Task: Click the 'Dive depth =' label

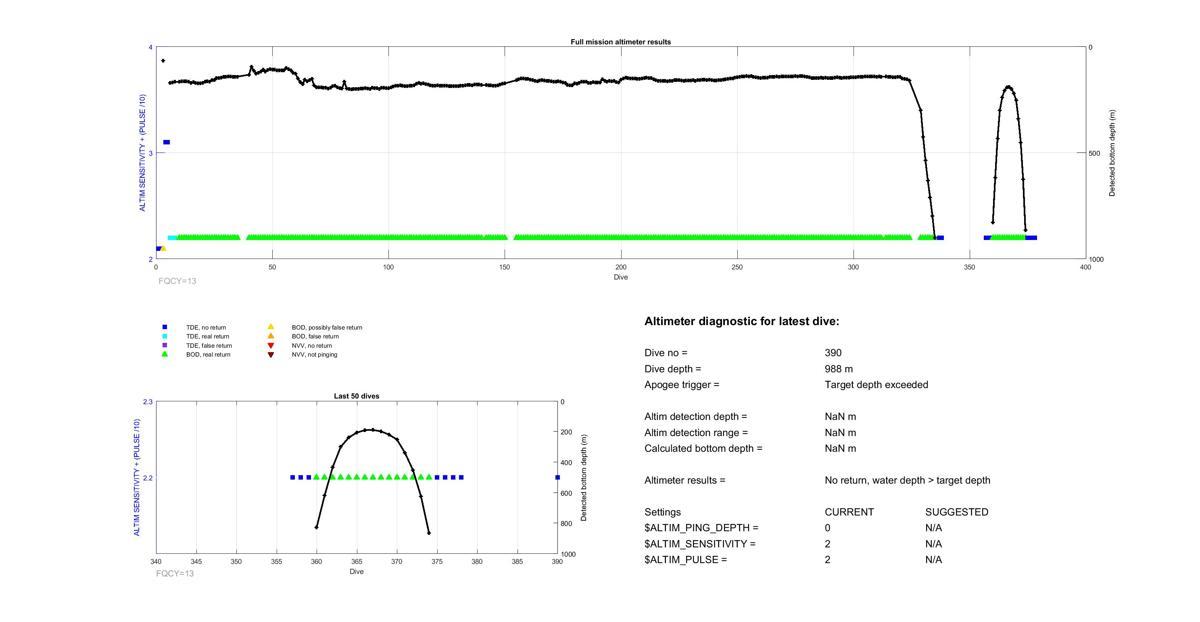Action: (672, 369)
